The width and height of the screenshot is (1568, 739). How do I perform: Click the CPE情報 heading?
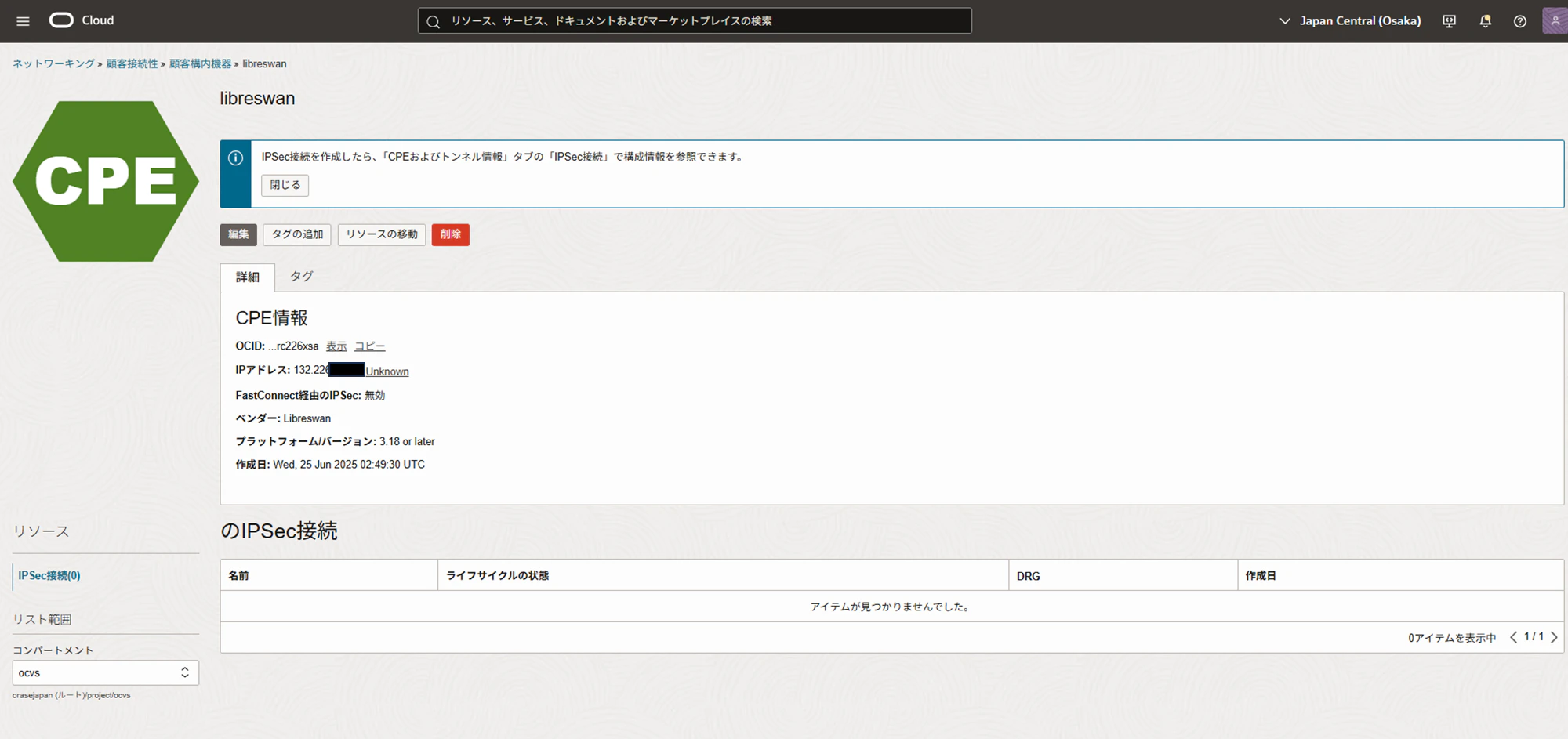(272, 318)
